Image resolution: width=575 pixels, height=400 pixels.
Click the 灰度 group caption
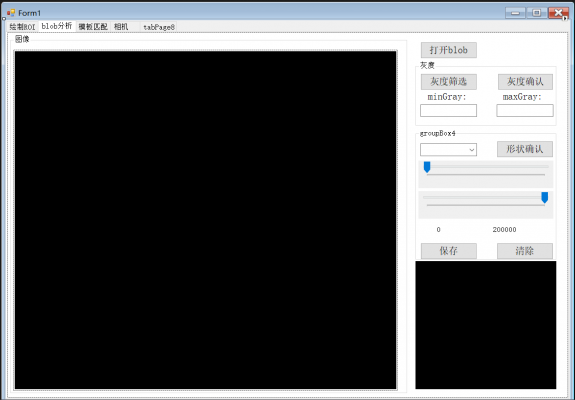coord(427,65)
